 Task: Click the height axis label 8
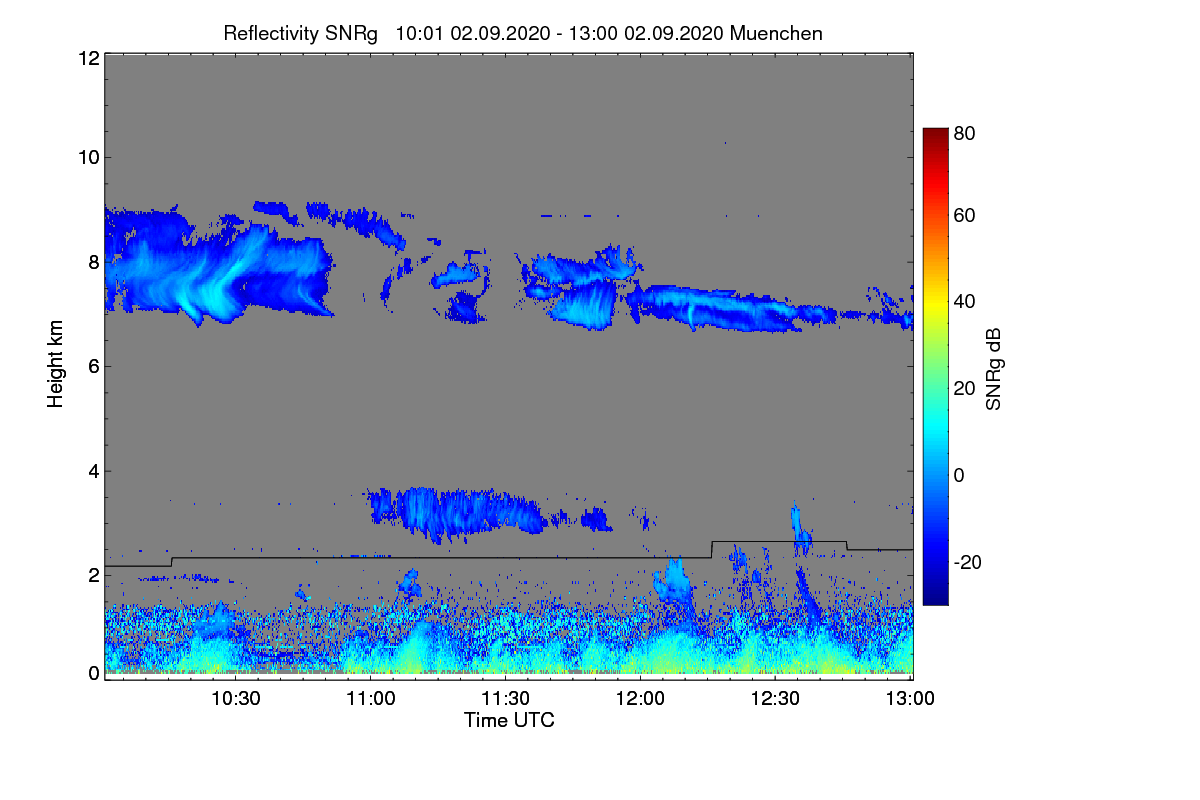pyautogui.click(x=94, y=262)
